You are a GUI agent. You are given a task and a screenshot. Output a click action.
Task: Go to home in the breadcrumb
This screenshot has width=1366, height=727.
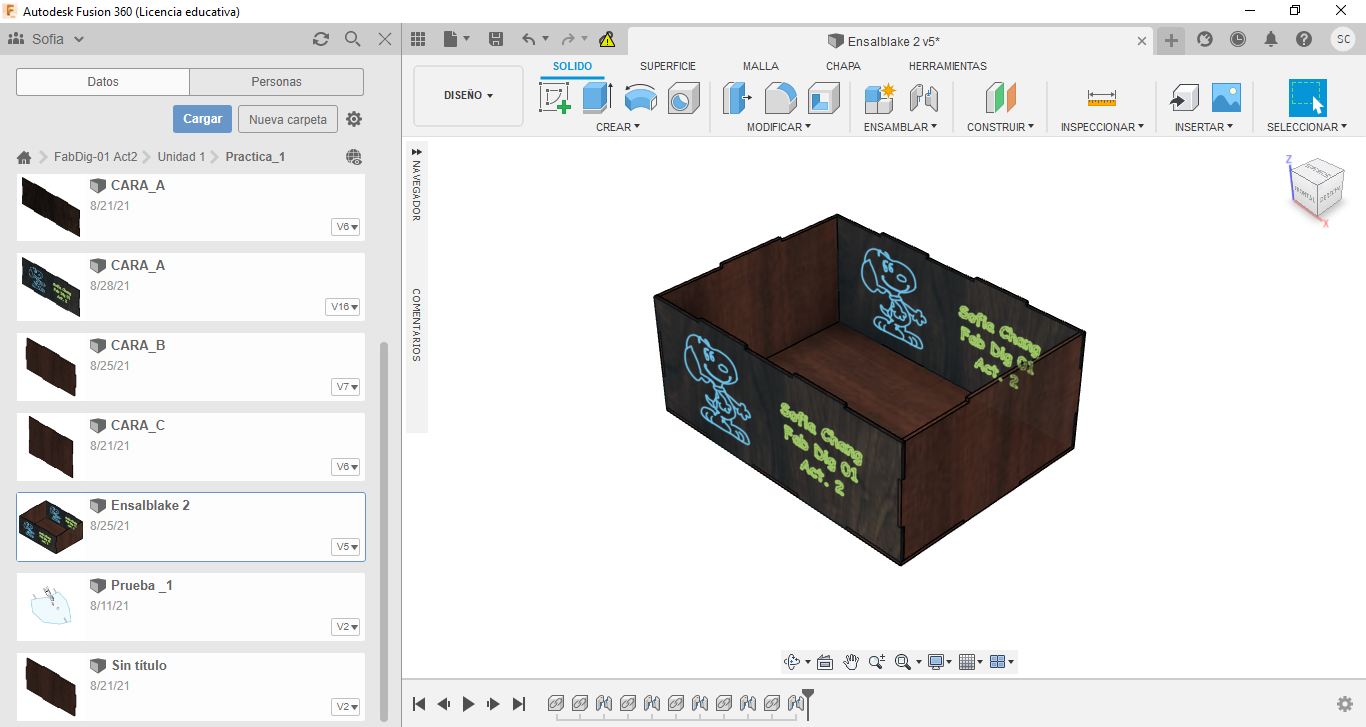tap(24, 157)
